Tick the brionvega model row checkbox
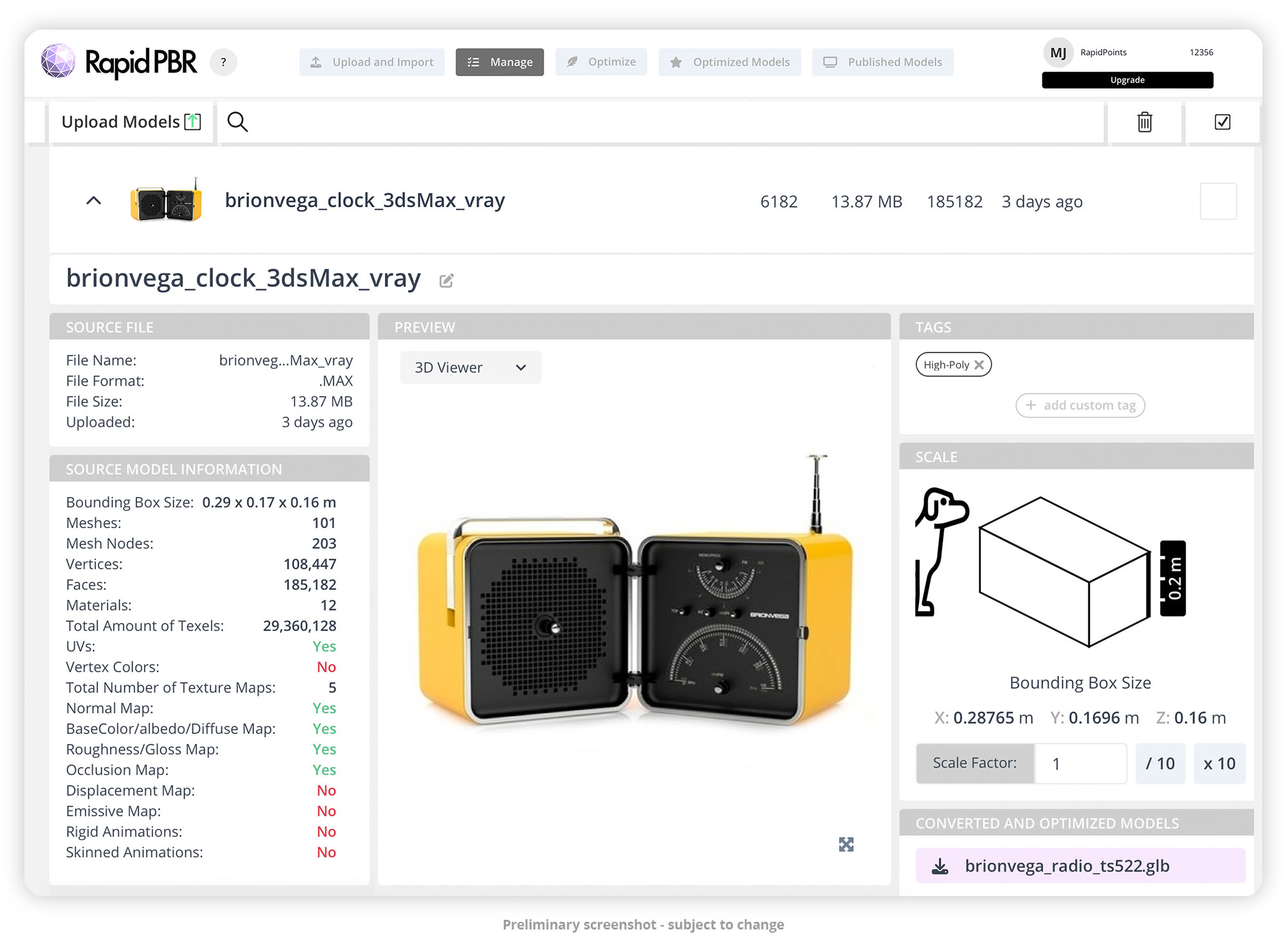The width and height of the screenshot is (1287, 952). click(x=1218, y=201)
